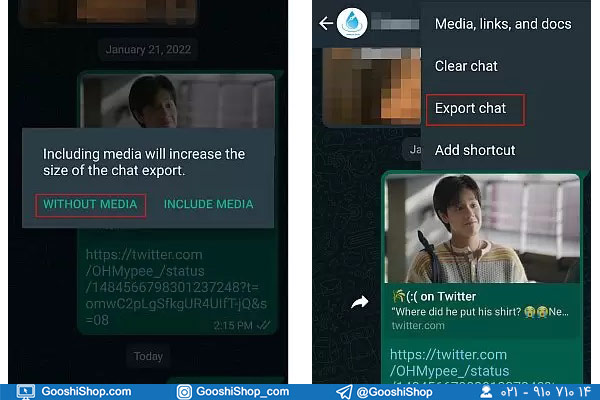The image size is (600, 400).
Task: Open the twitter.com link in right chat
Action: [450, 362]
